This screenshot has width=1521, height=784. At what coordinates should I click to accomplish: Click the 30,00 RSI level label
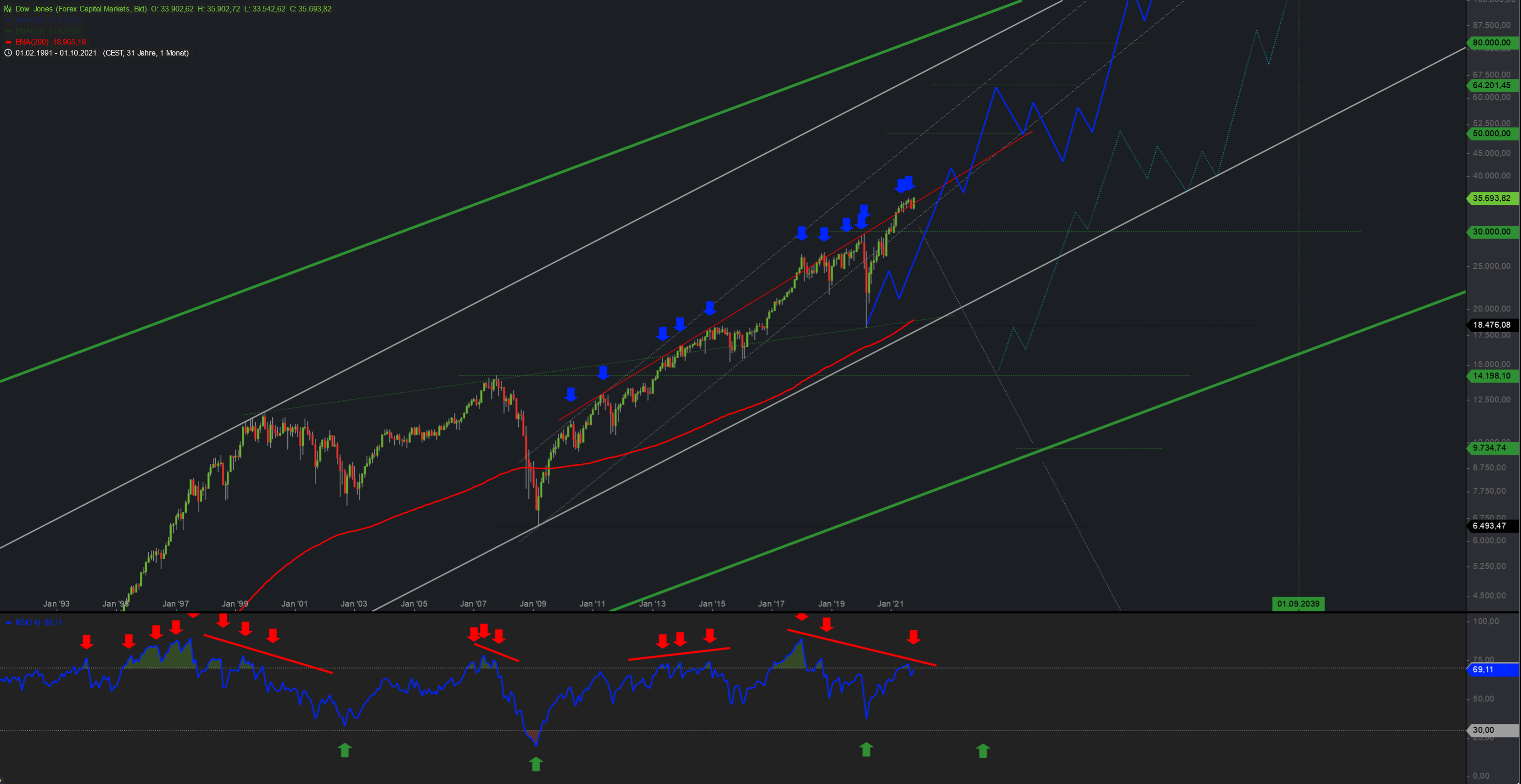click(x=1492, y=730)
